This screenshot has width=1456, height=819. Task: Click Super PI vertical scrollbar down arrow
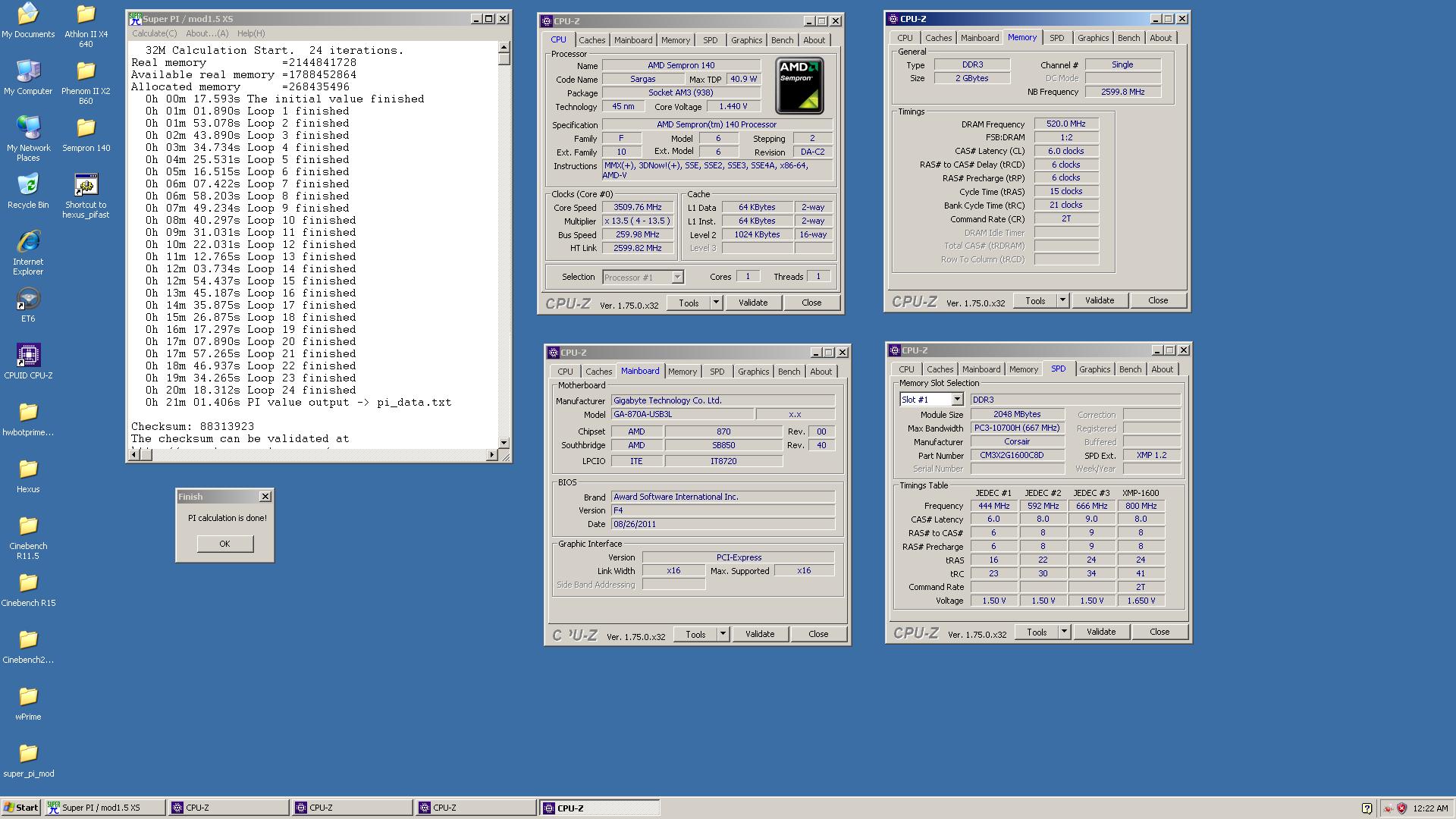504,442
